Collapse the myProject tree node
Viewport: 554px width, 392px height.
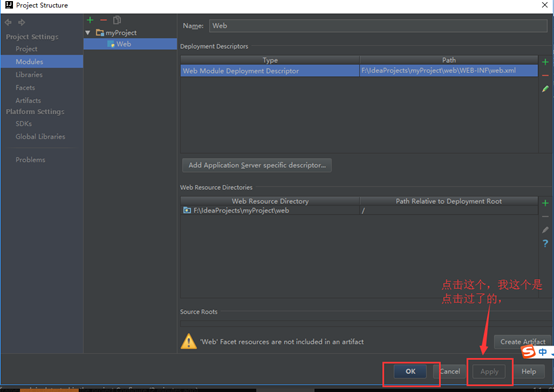88,33
